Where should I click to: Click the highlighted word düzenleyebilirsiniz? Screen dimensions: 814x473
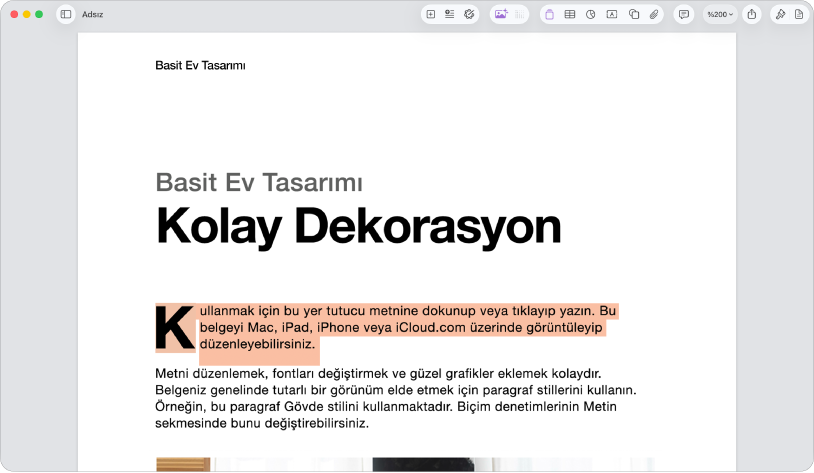(x=257, y=344)
